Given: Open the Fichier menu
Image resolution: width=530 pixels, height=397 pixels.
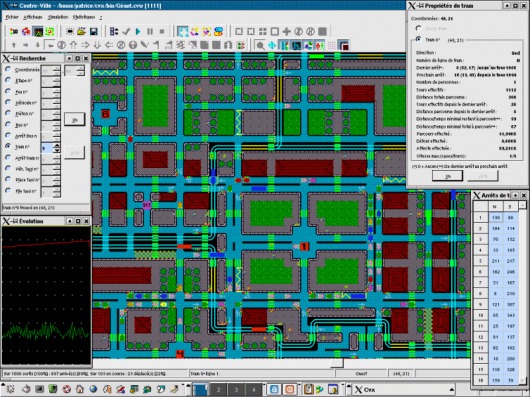Looking at the screenshot, I should coord(12,17).
